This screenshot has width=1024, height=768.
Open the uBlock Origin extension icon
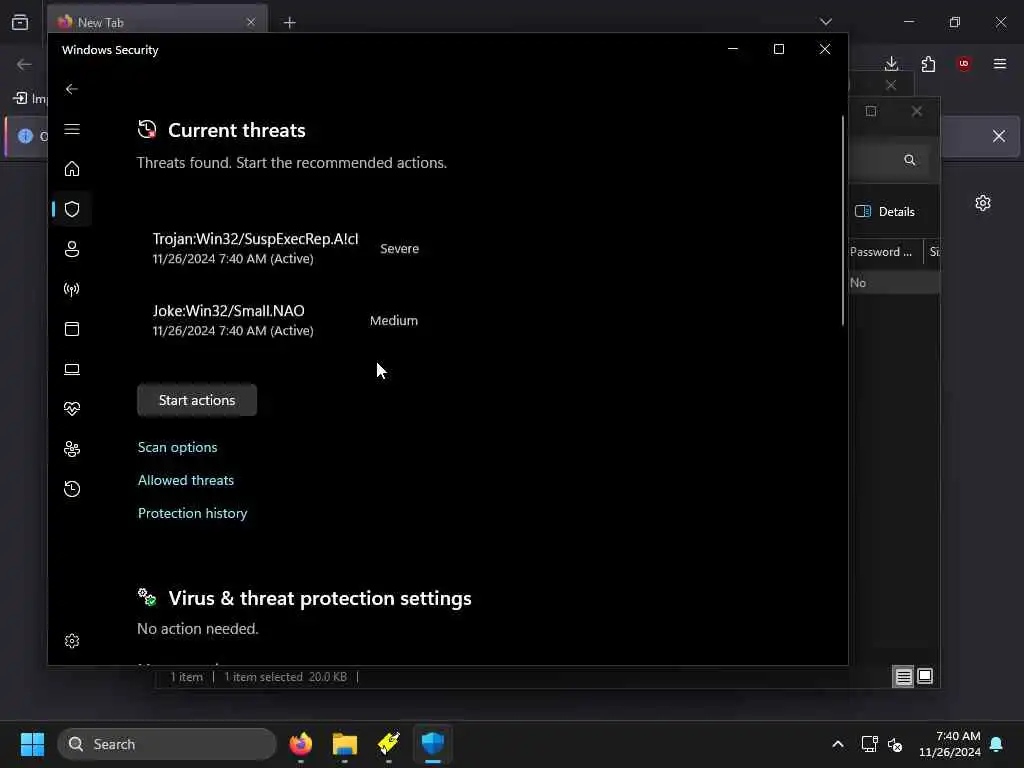tap(964, 63)
